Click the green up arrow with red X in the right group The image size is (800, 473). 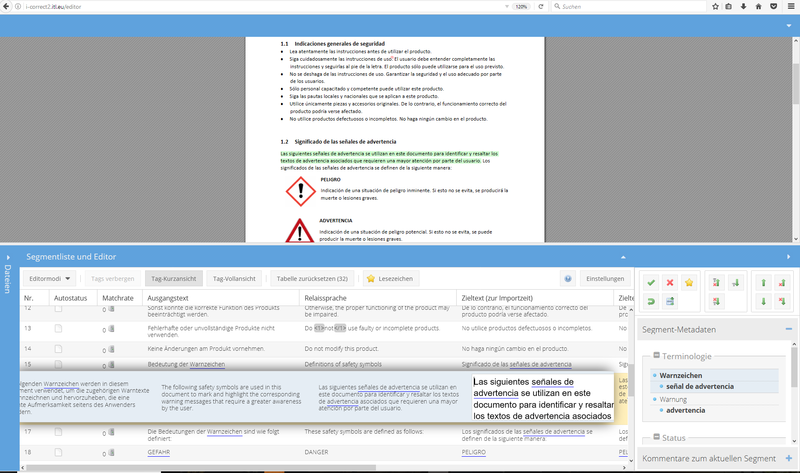pos(782,283)
